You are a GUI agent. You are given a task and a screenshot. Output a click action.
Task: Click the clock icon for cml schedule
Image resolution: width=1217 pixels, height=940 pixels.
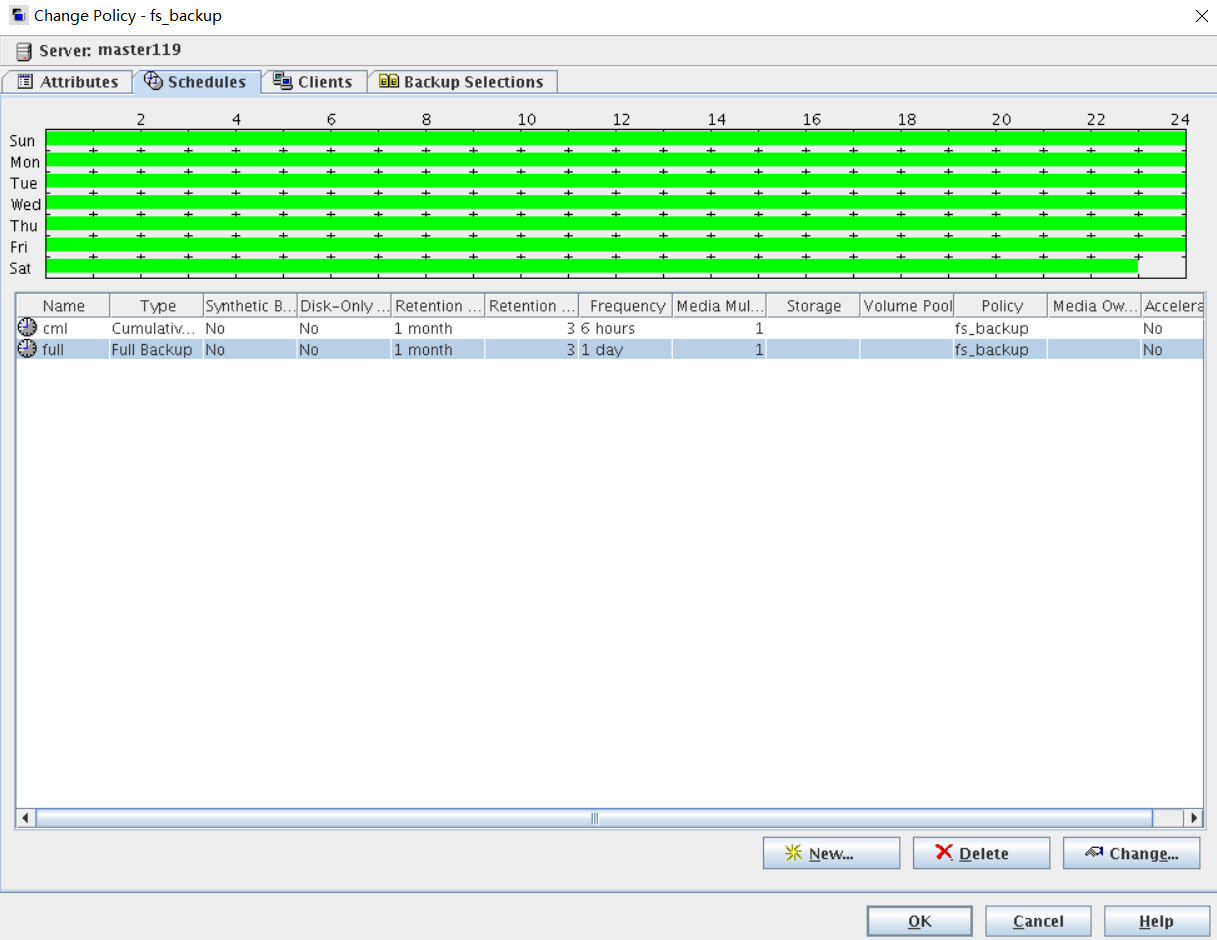click(27, 328)
